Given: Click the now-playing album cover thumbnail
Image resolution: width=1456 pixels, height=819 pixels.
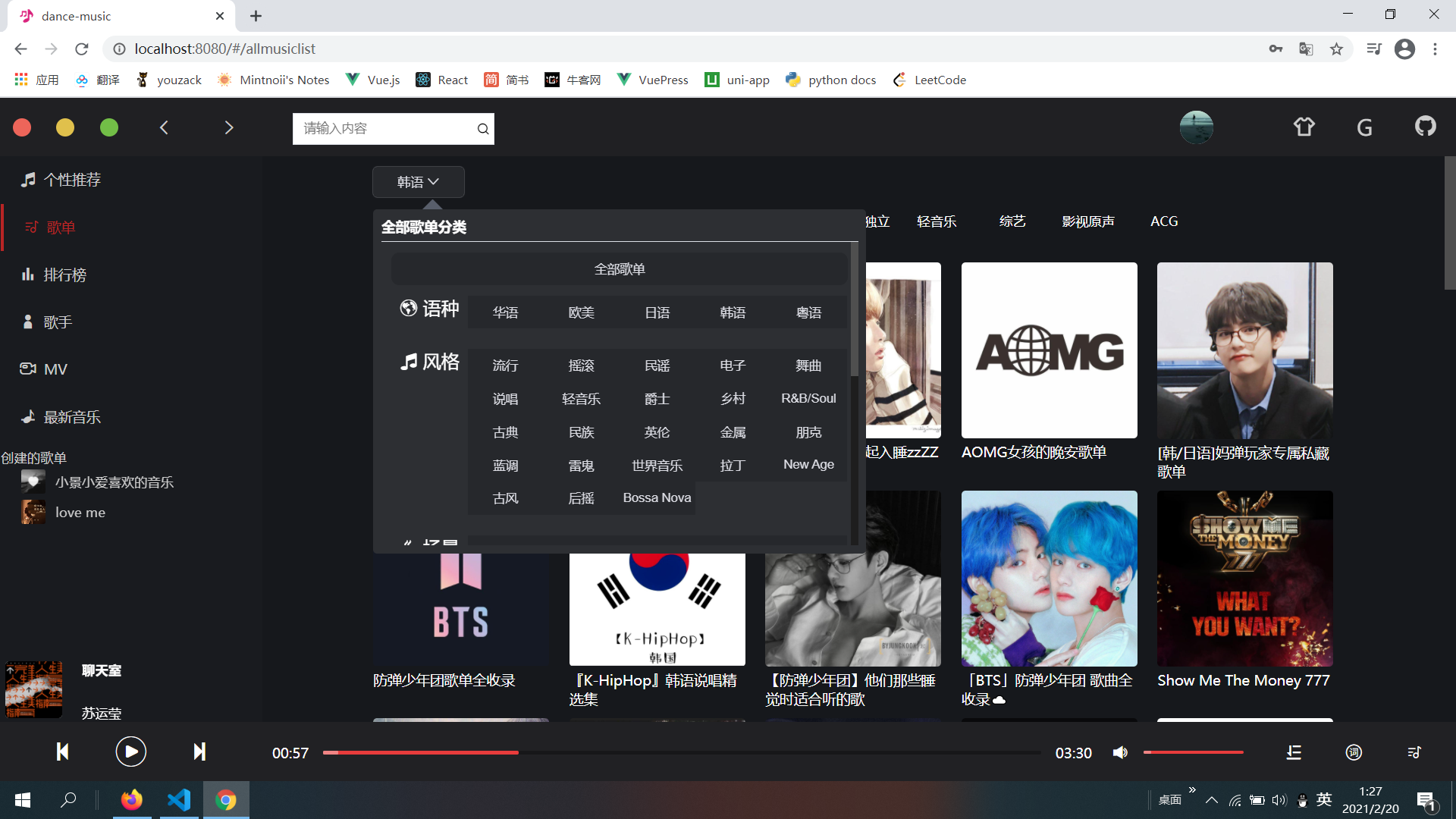Looking at the screenshot, I should click(33, 689).
